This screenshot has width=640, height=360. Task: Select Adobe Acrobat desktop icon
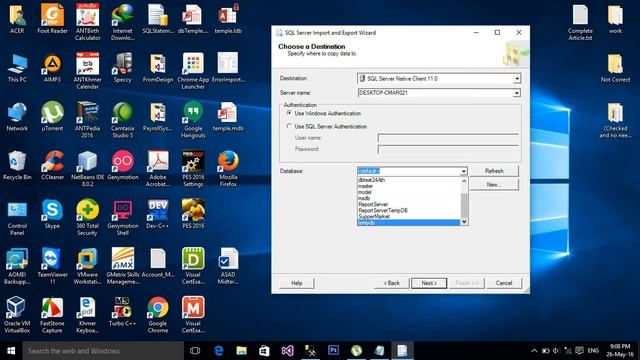(158, 169)
